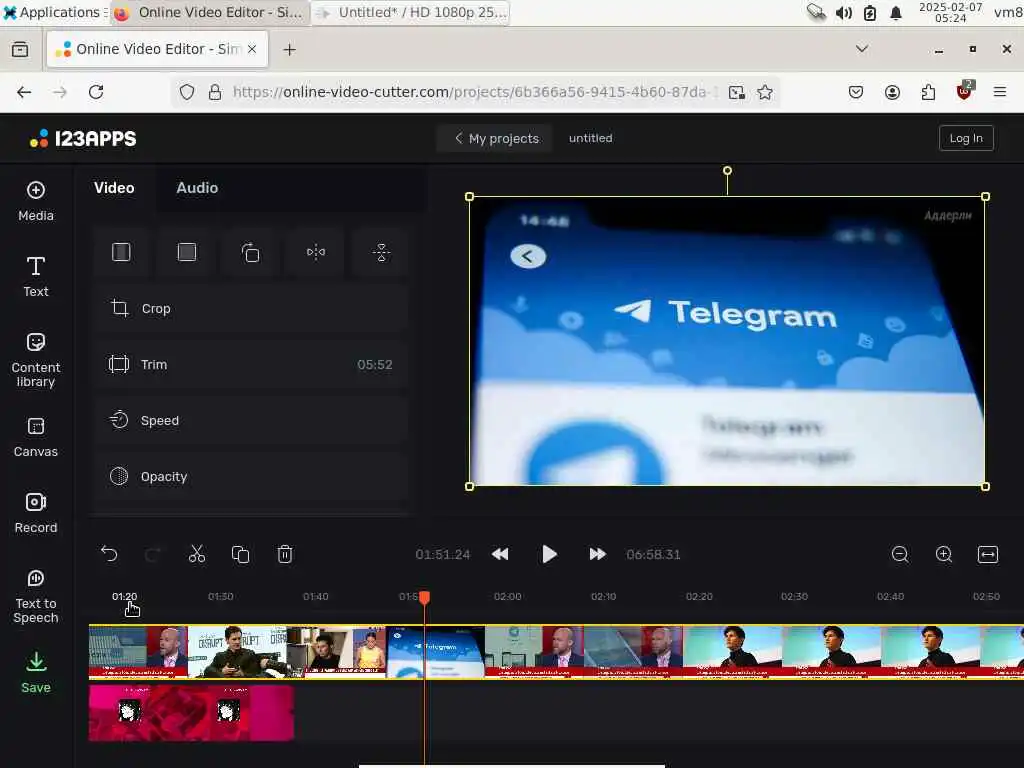Click the top-left resize handle of preview

click(469, 197)
